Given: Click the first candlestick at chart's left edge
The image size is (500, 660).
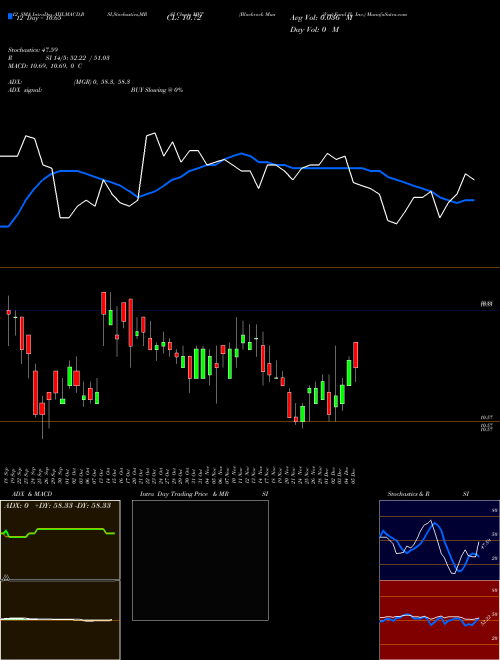Looking at the screenshot, I should coord(8,321).
